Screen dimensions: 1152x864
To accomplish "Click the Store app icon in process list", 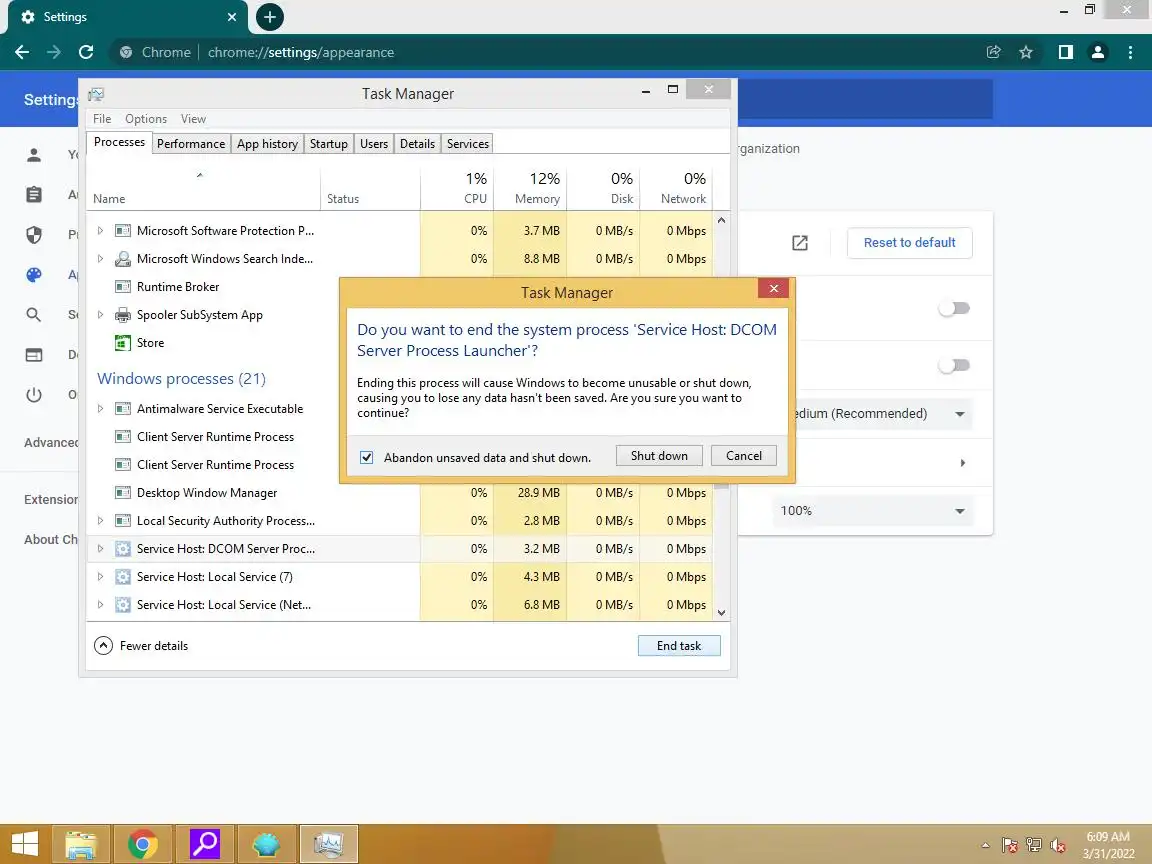I will click(123, 343).
